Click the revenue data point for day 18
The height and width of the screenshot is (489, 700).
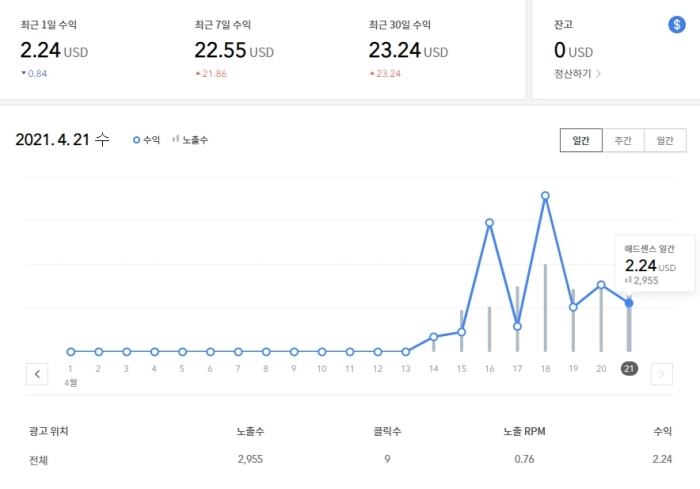545,196
